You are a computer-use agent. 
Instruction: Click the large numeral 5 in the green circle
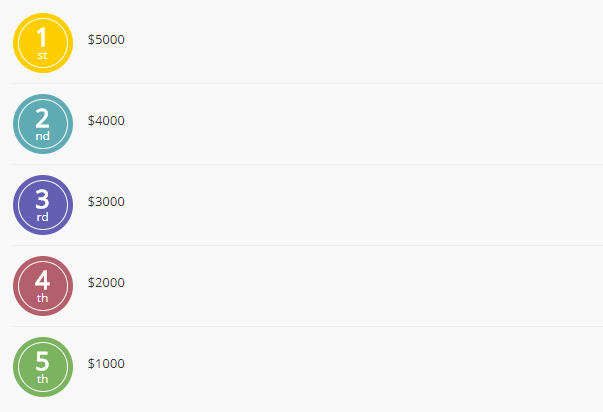pos(42,360)
